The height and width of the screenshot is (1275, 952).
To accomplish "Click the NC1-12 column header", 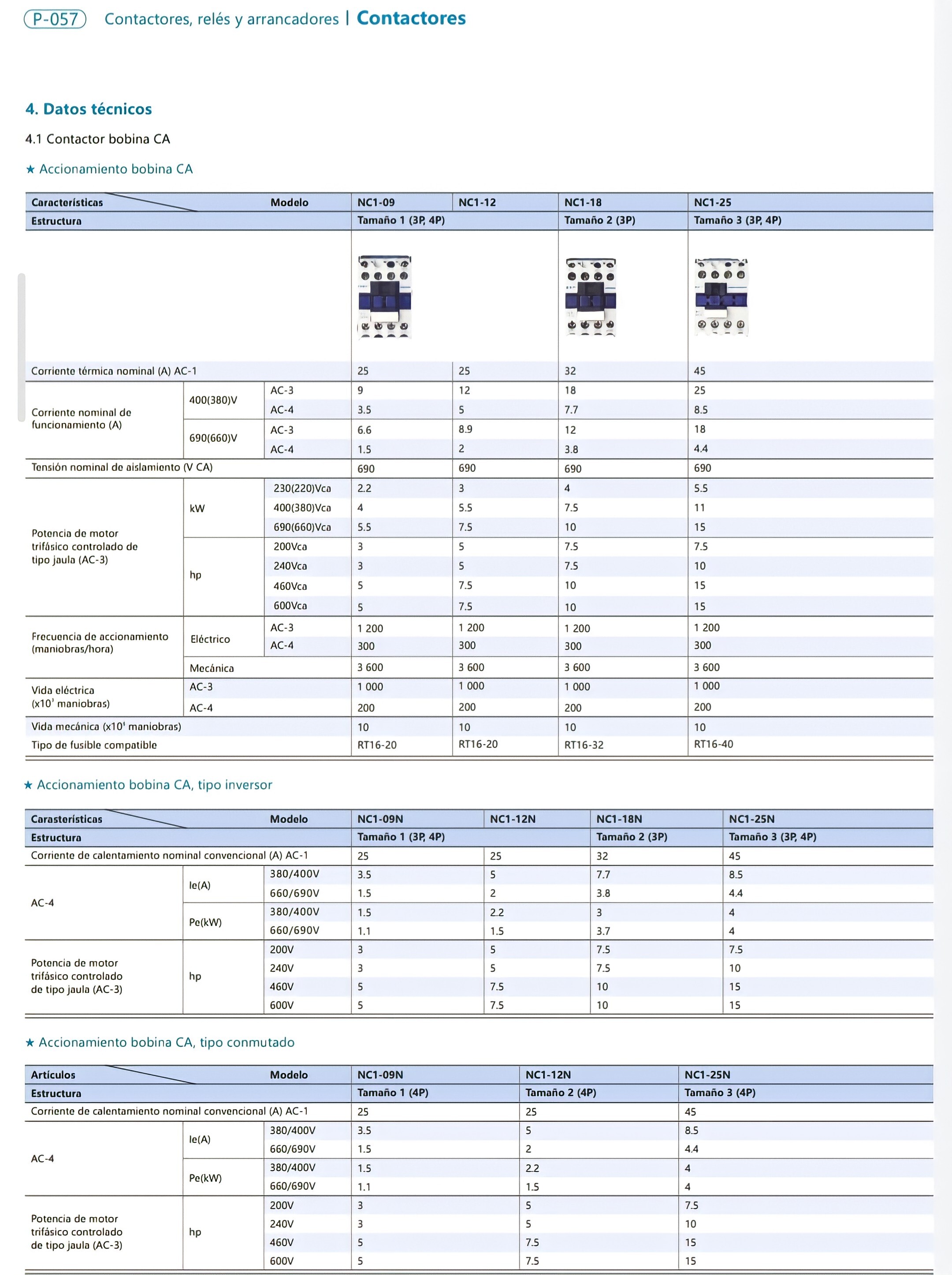I will click(x=477, y=202).
